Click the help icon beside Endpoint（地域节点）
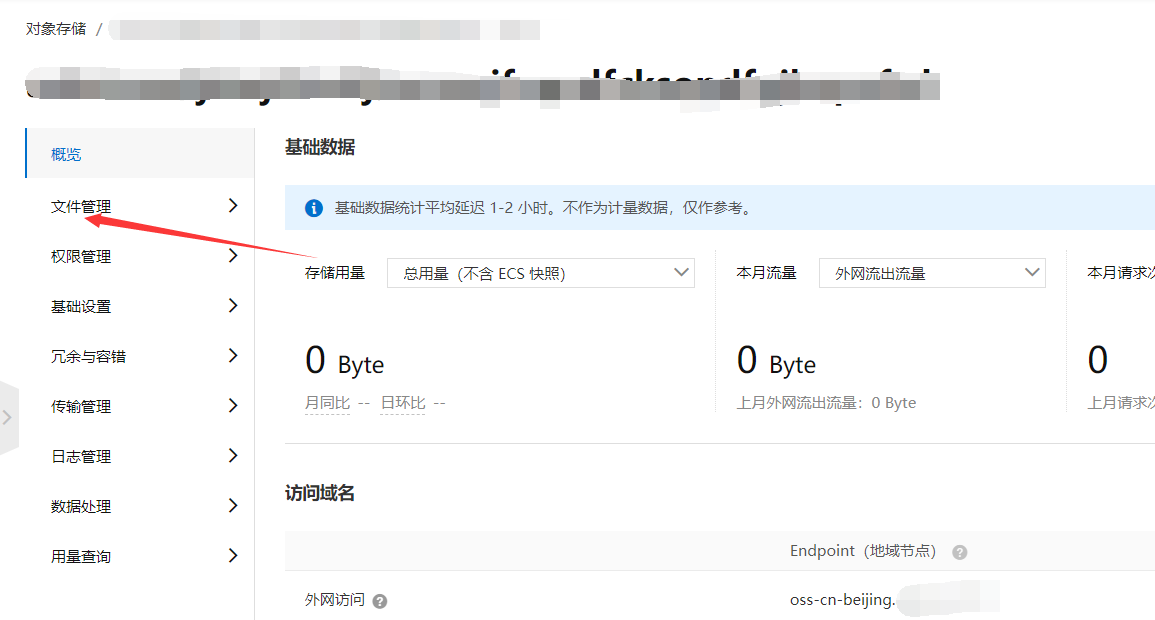Screen dimensions: 1155x620 coord(959,551)
